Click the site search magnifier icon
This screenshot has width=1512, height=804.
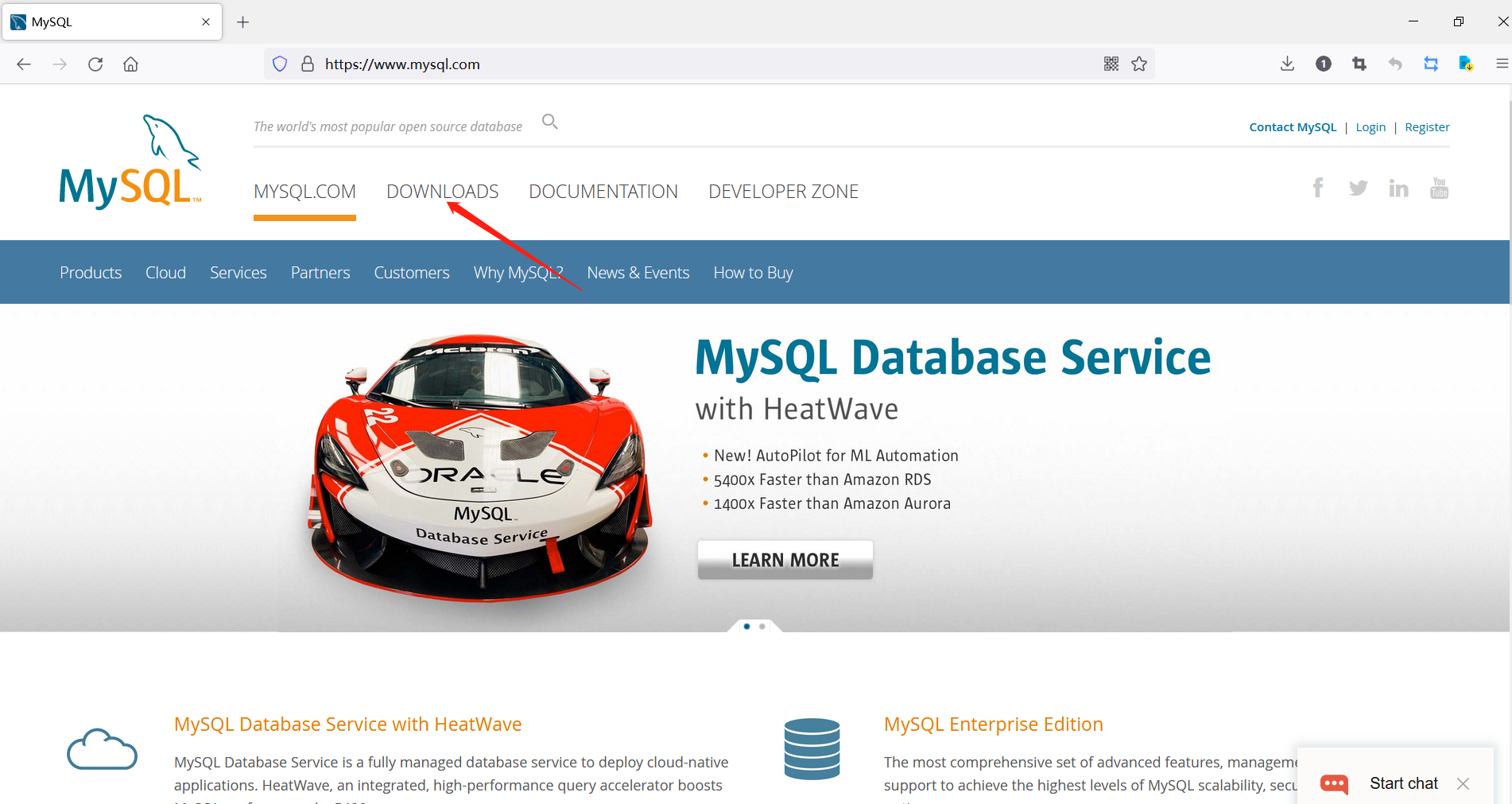click(x=550, y=122)
